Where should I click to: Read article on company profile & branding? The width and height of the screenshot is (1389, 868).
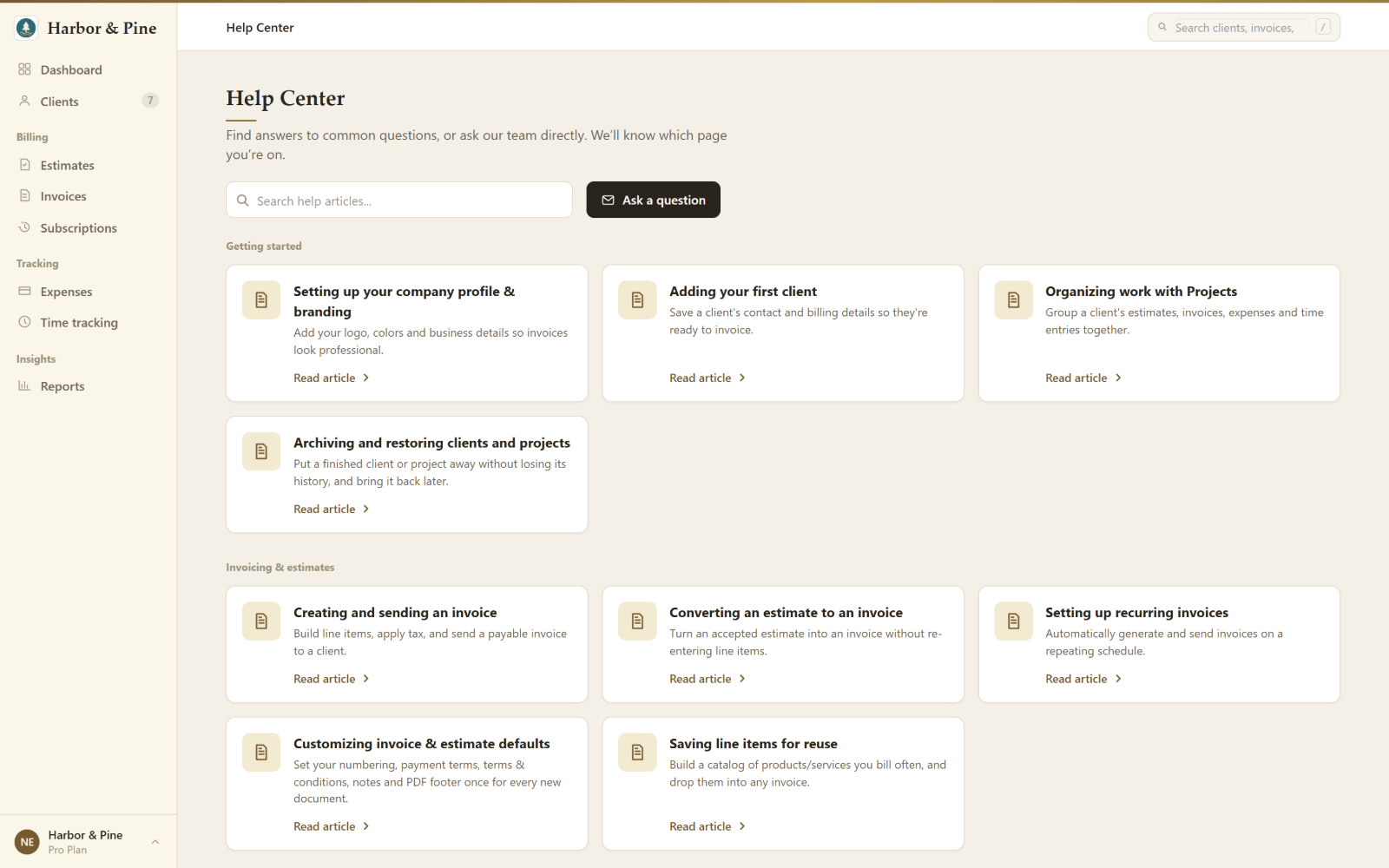pos(332,378)
